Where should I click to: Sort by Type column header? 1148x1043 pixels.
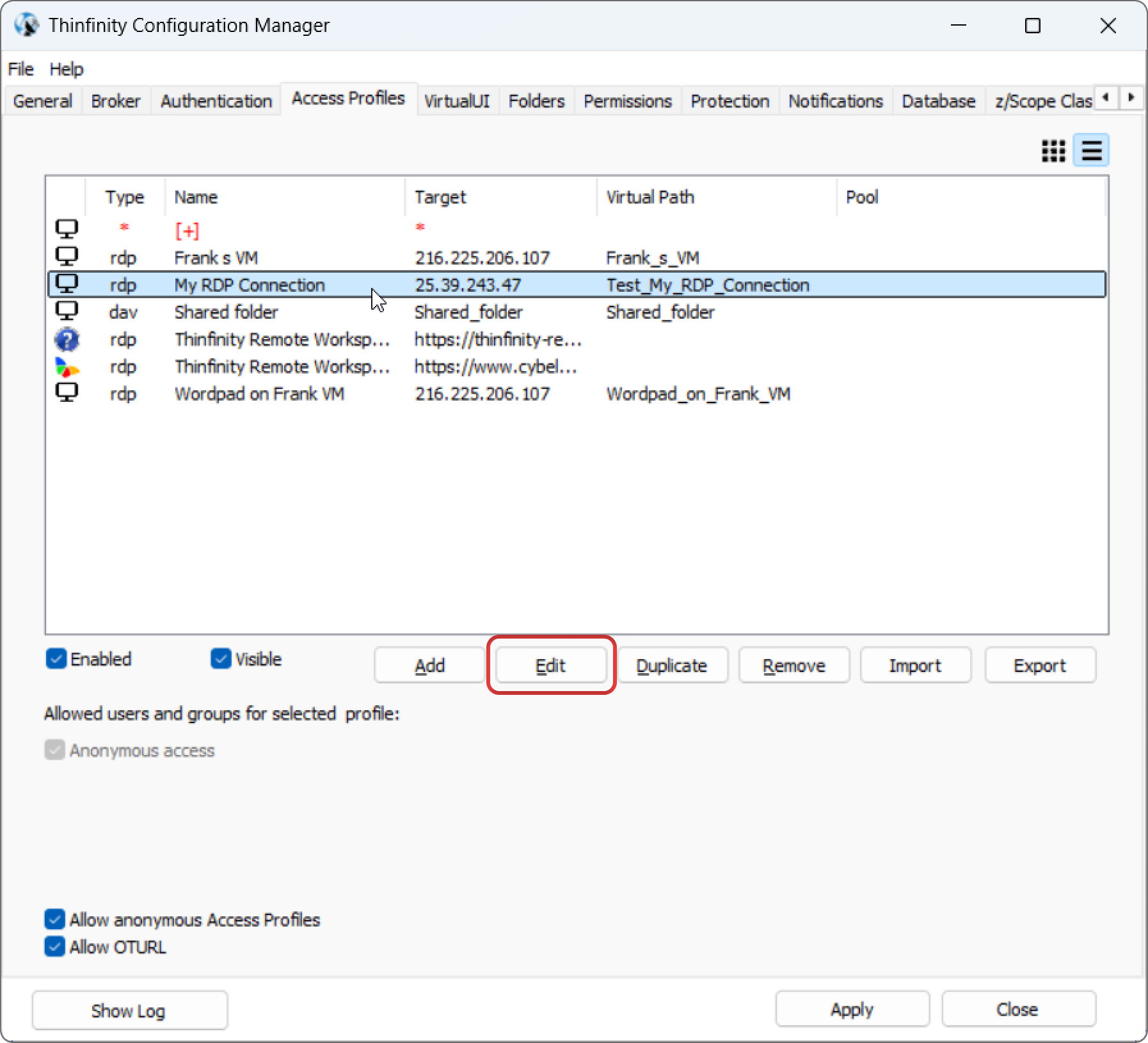[x=125, y=197]
